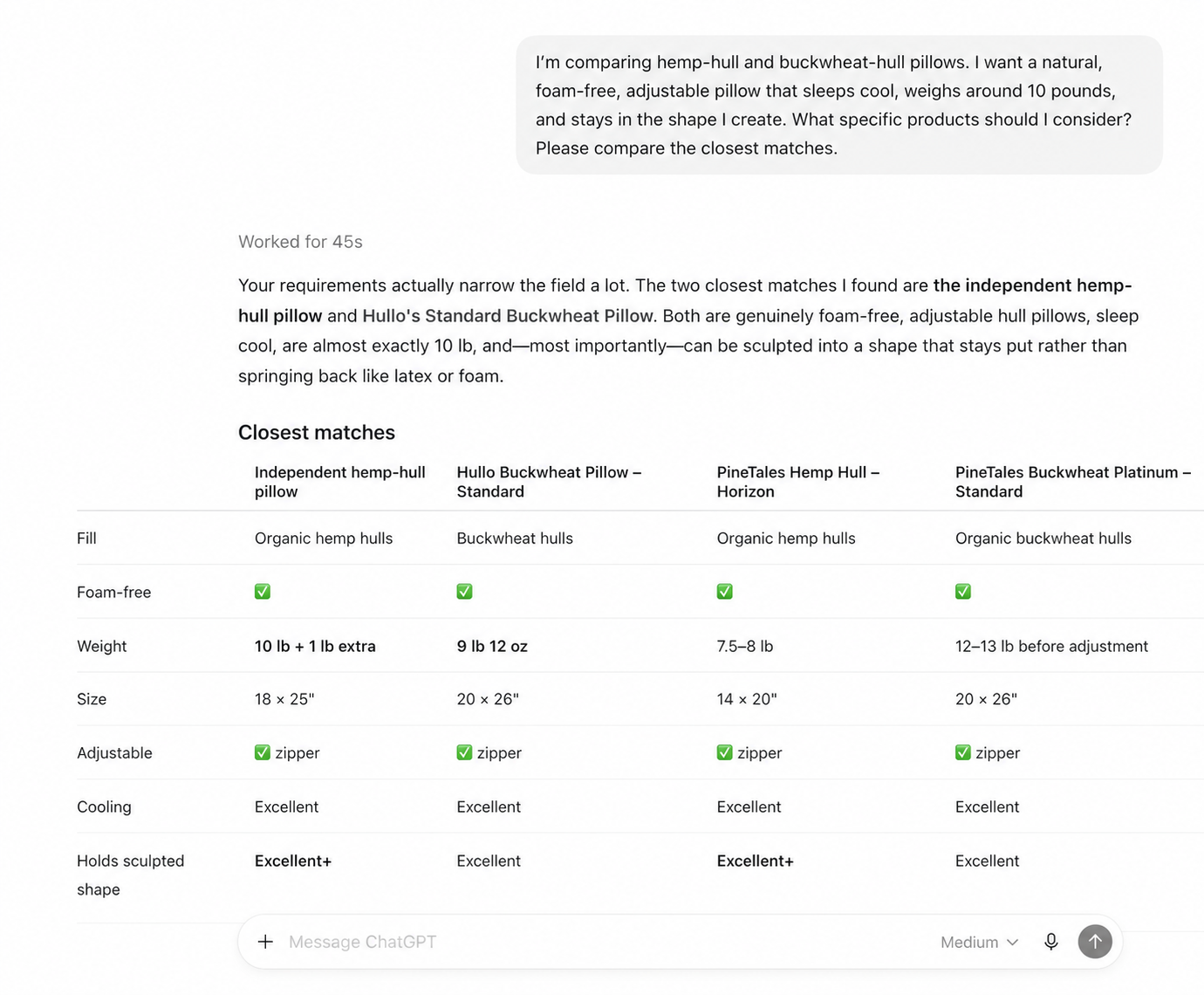
Task: Click the "Organic buckwheat hulls" cell
Action: click(1043, 539)
